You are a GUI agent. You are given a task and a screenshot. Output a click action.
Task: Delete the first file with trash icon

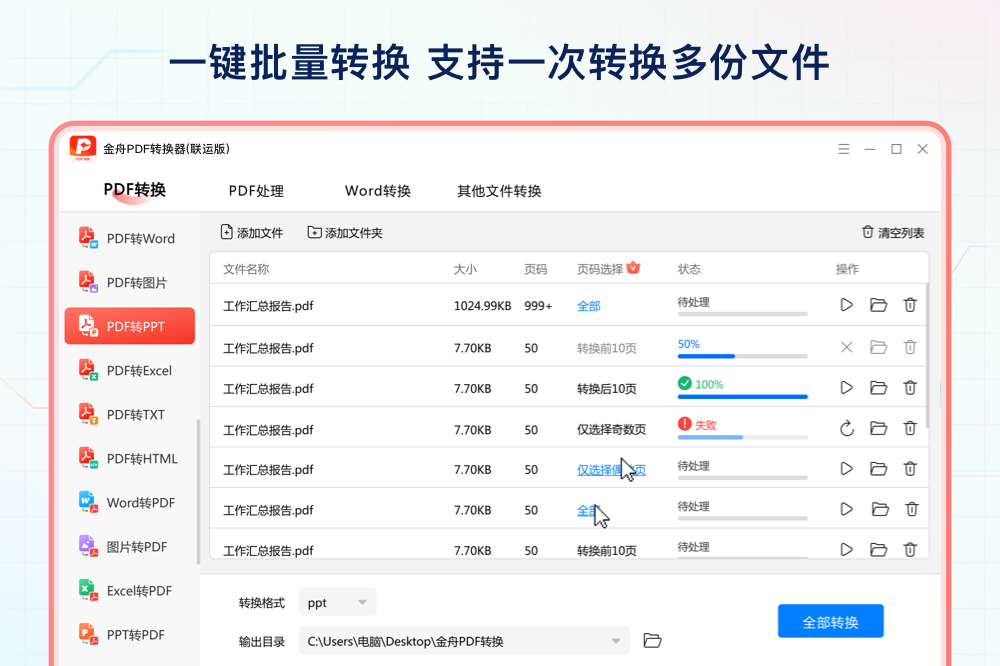910,305
